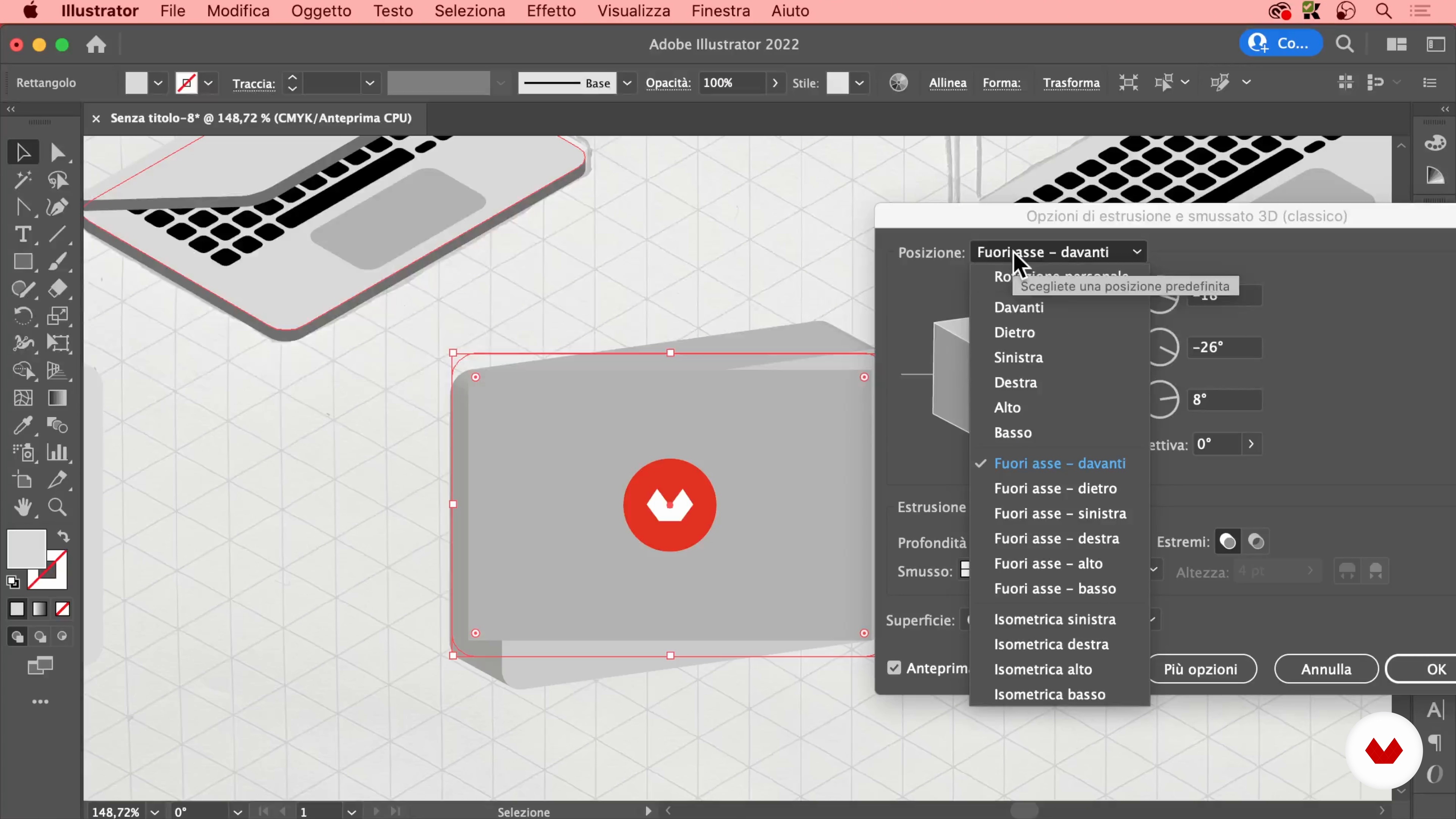Click the Stile swatch in control bar

click(x=837, y=83)
